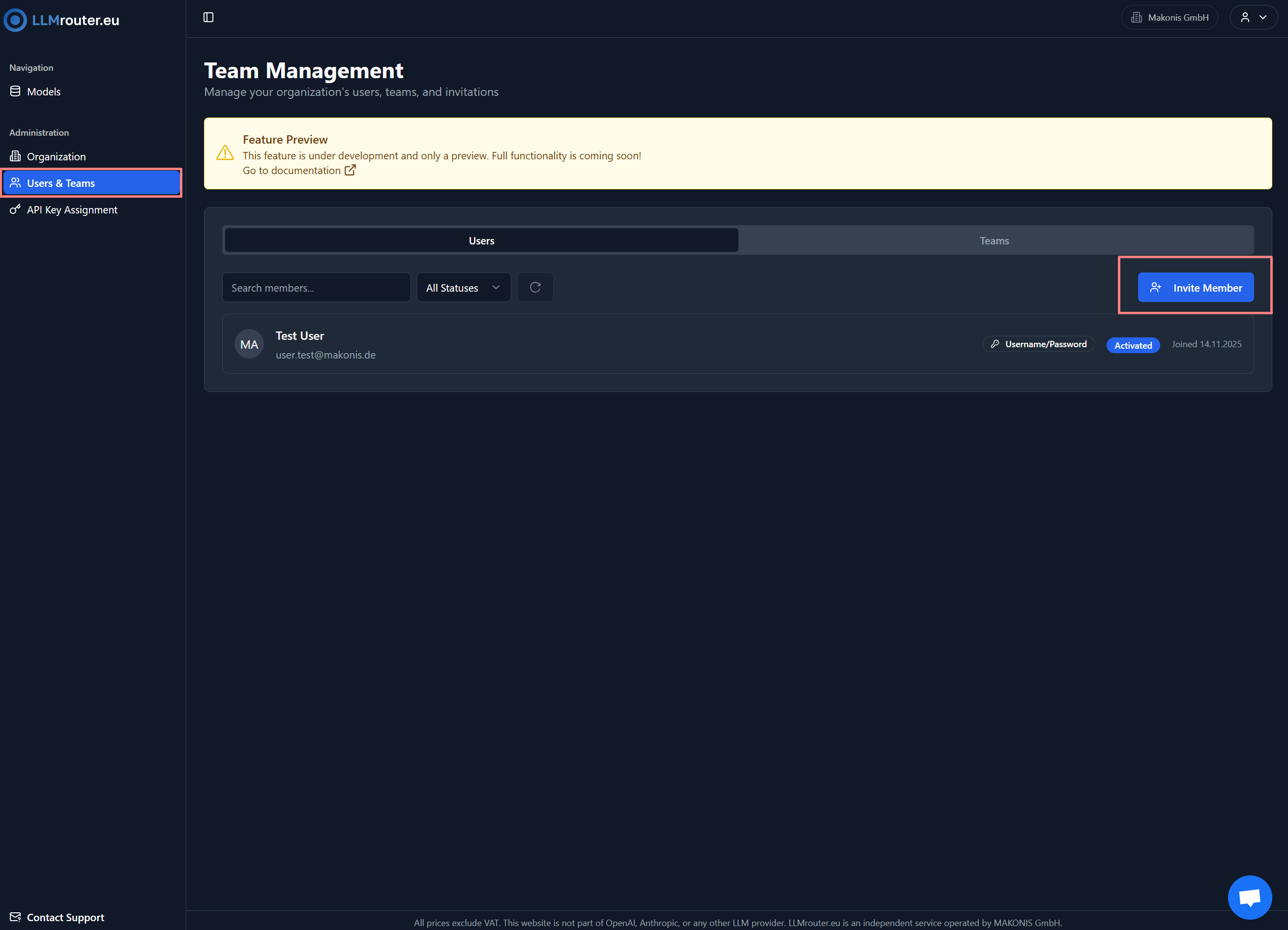Open the chat support bubble
The width and height of the screenshot is (1288, 930).
1249,897
